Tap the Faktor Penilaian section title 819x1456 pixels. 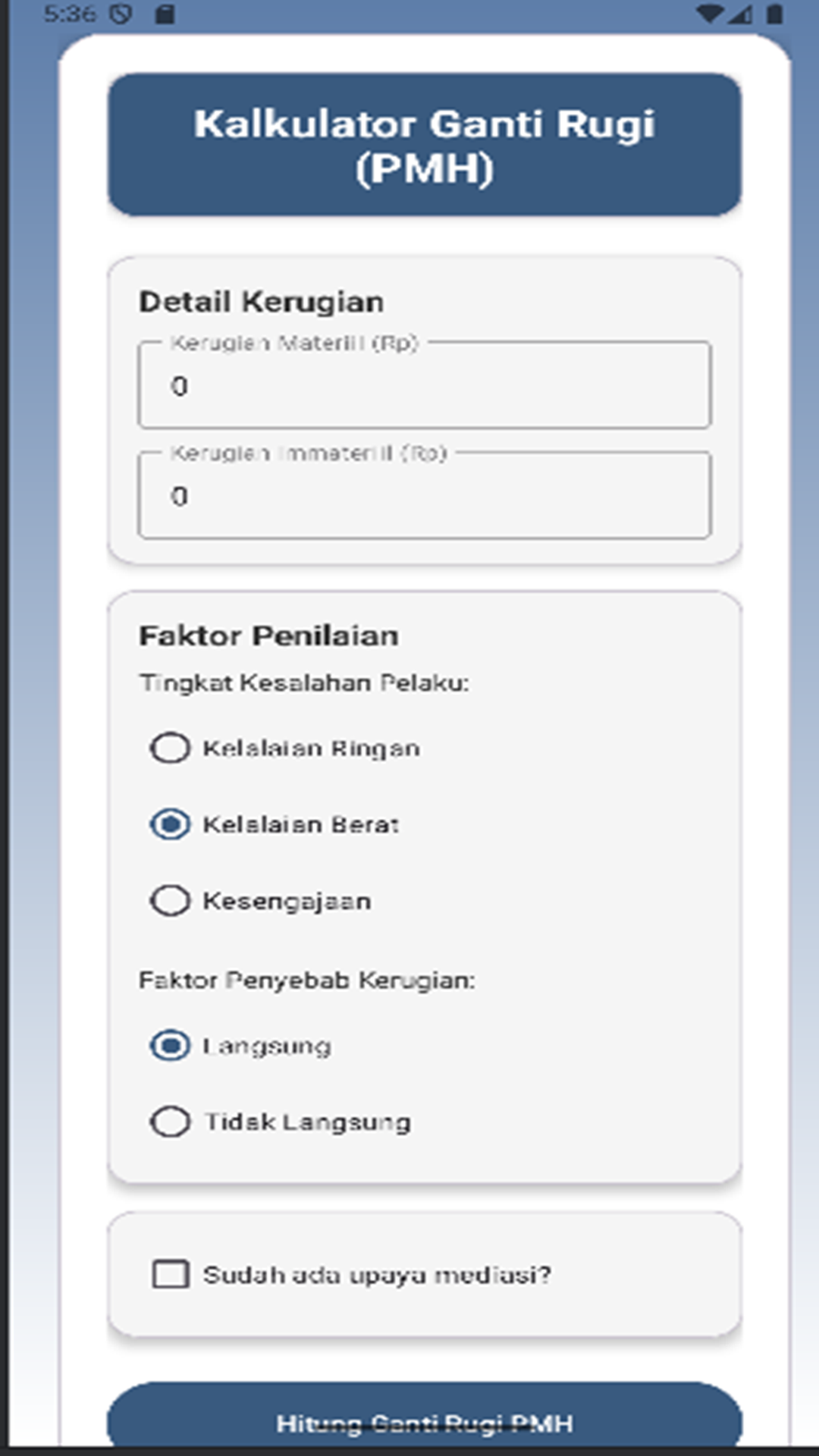coord(267,635)
